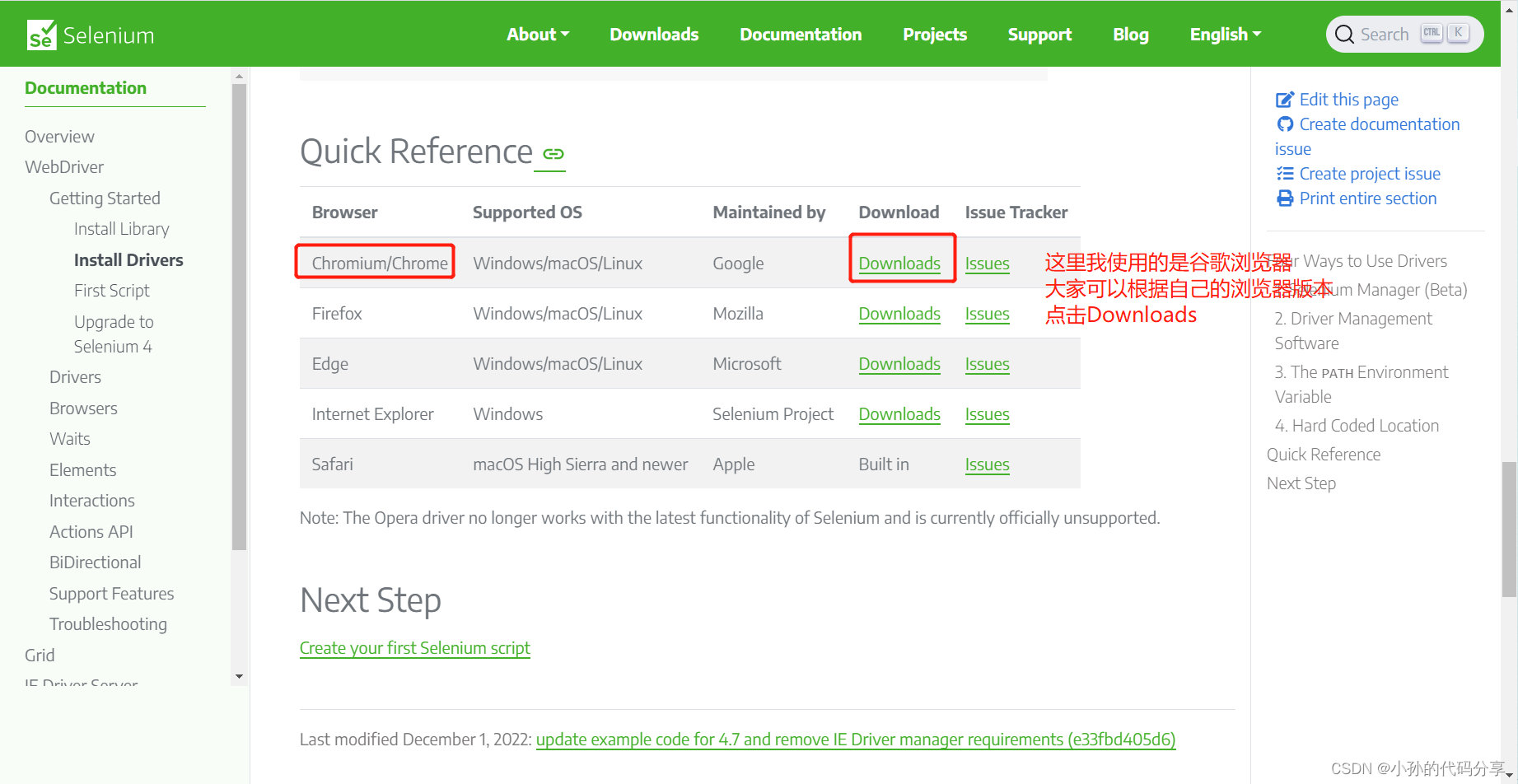
Task: Click the Edge Downloads link
Action: 899,364
